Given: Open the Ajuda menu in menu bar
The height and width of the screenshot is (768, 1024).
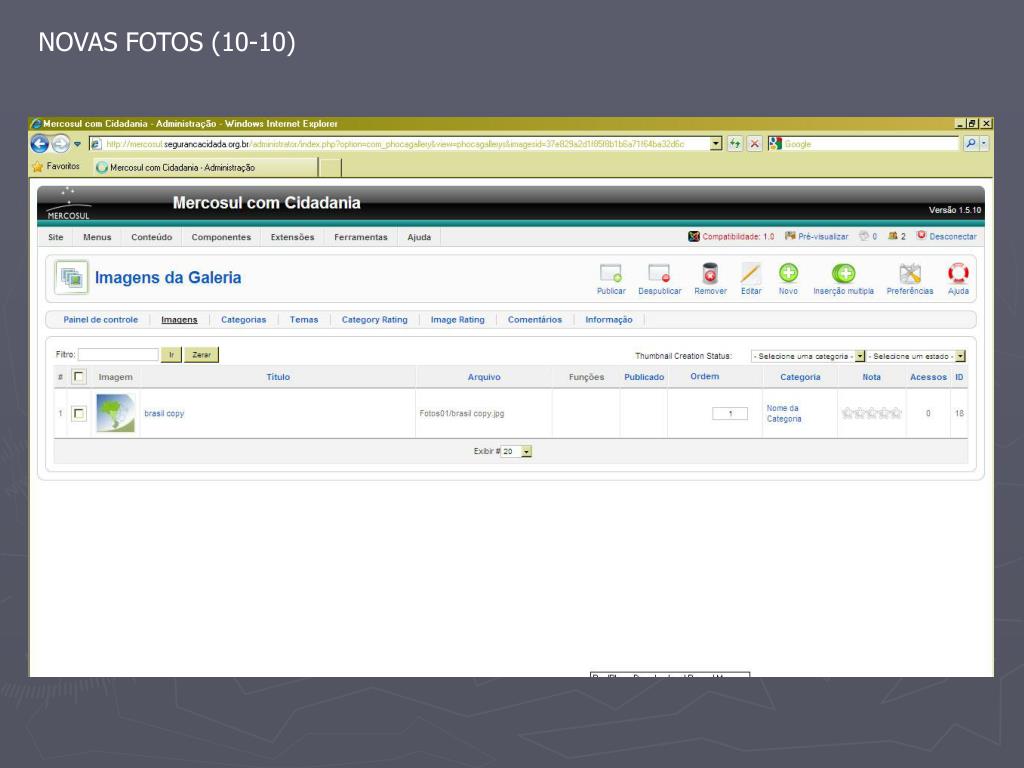Looking at the screenshot, I should pyautogui.click(x=419, y=237).
